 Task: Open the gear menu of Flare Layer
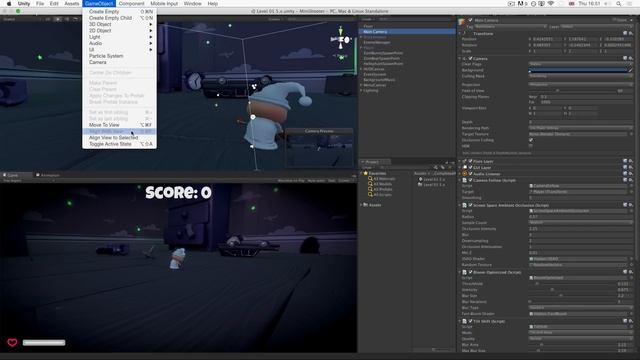pyautogui.click(x=631, y=161)
